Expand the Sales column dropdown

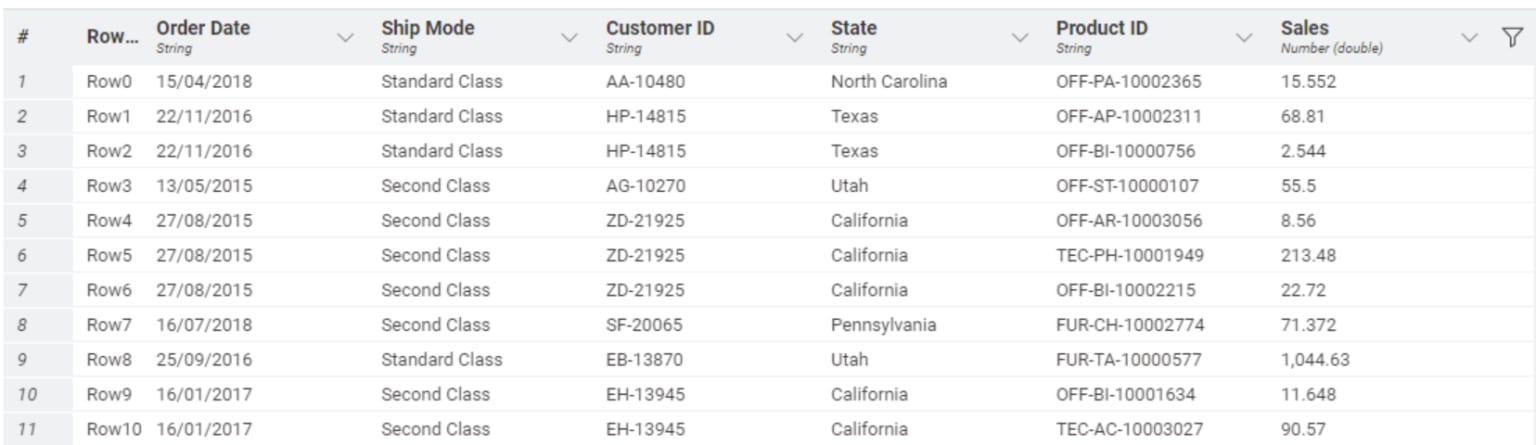pos(1469,38)
